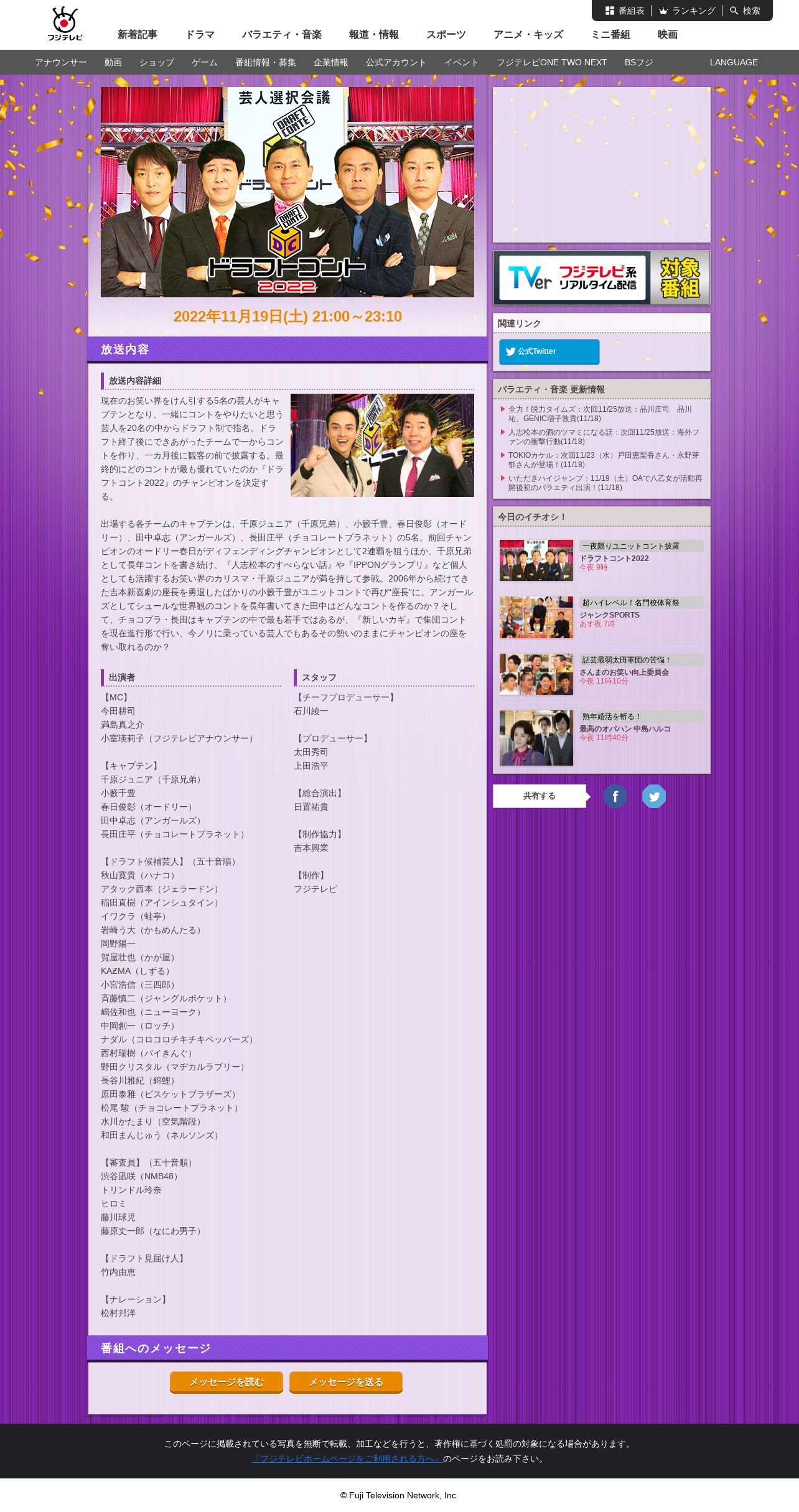Open the 公式Twitter button
The width and height of the screenshot is (799, 1512).
[x=549, y=351]
